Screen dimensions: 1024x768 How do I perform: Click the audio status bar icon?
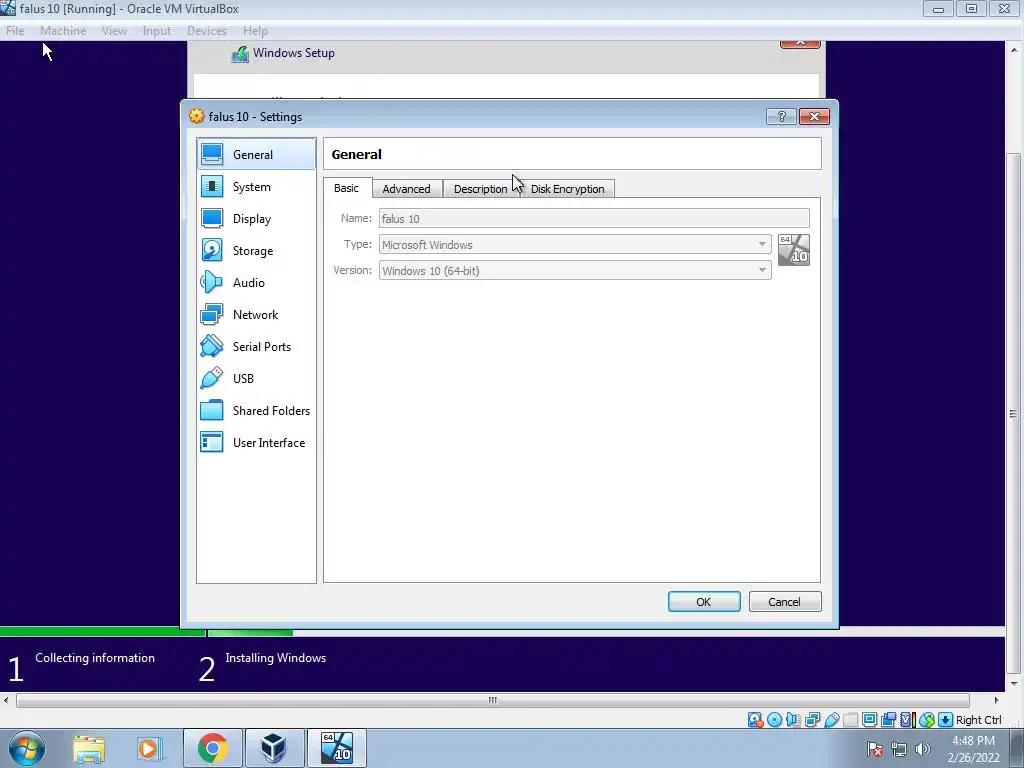793,720
